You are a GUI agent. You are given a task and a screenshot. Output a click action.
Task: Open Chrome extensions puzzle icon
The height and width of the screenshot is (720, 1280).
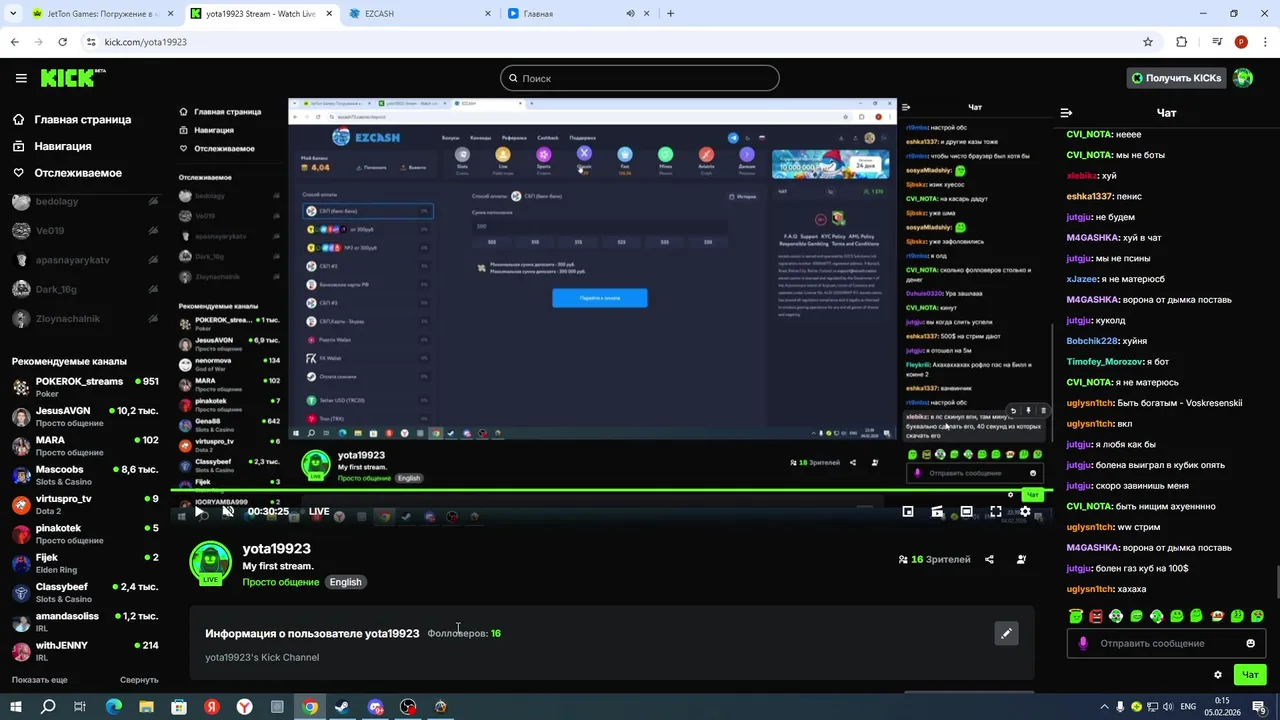1181,42
